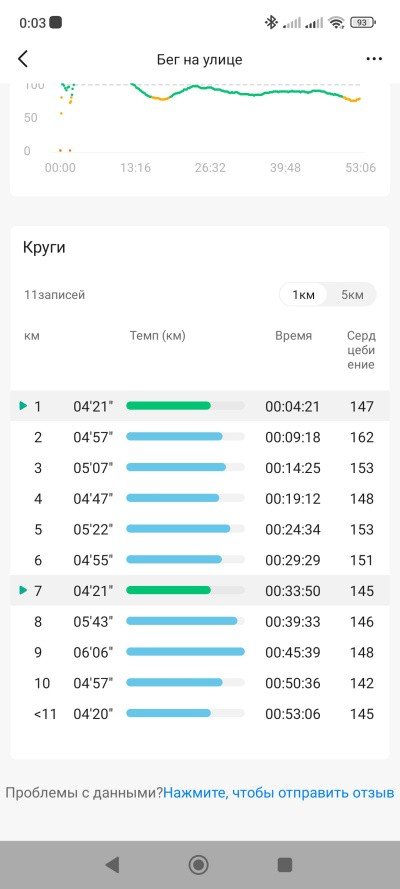Image resolution: width=400 pixels, height=889 pixels.
Task: Tap the Бег на улице title
Action: [x=199, y=60]
